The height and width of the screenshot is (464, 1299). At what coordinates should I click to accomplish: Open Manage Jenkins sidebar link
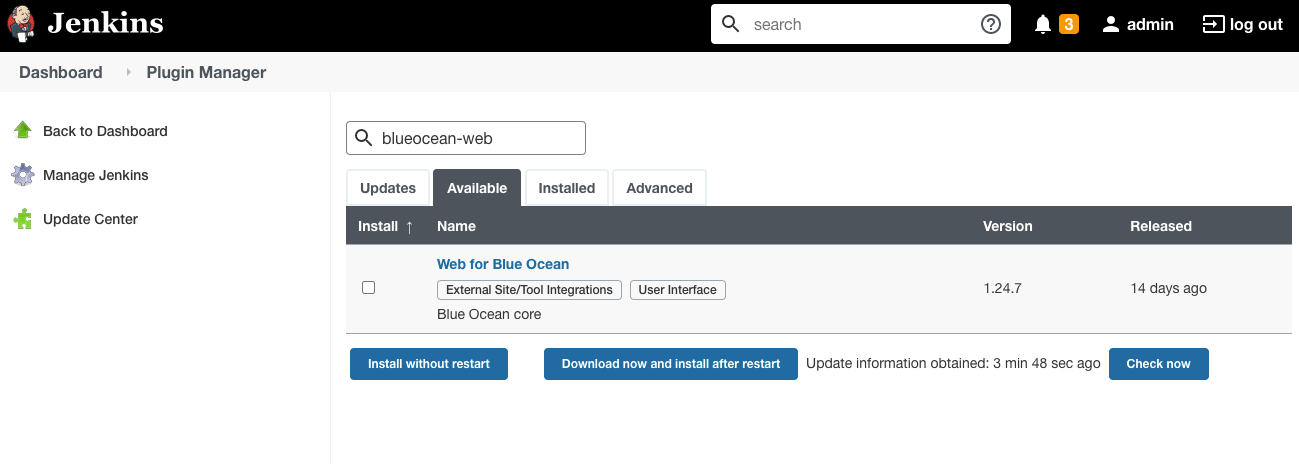(96, 175)
